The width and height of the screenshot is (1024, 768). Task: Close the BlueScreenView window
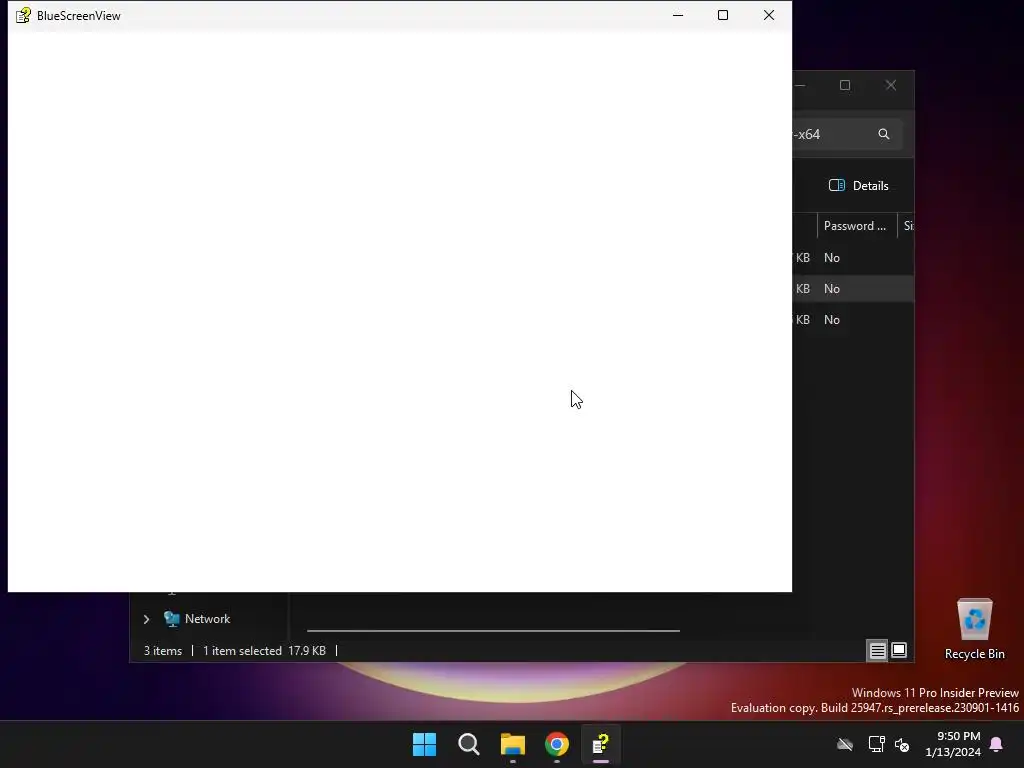(x=769, y=15)
